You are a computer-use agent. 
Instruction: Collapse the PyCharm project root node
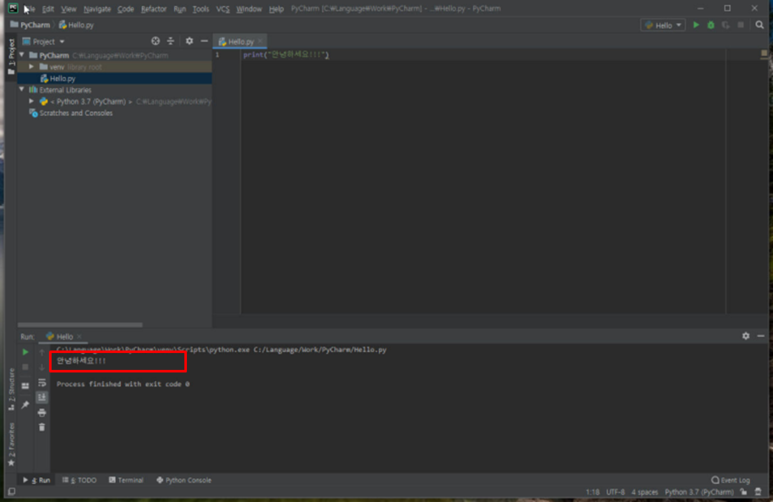pyautogui.click(x=22, y=55)
